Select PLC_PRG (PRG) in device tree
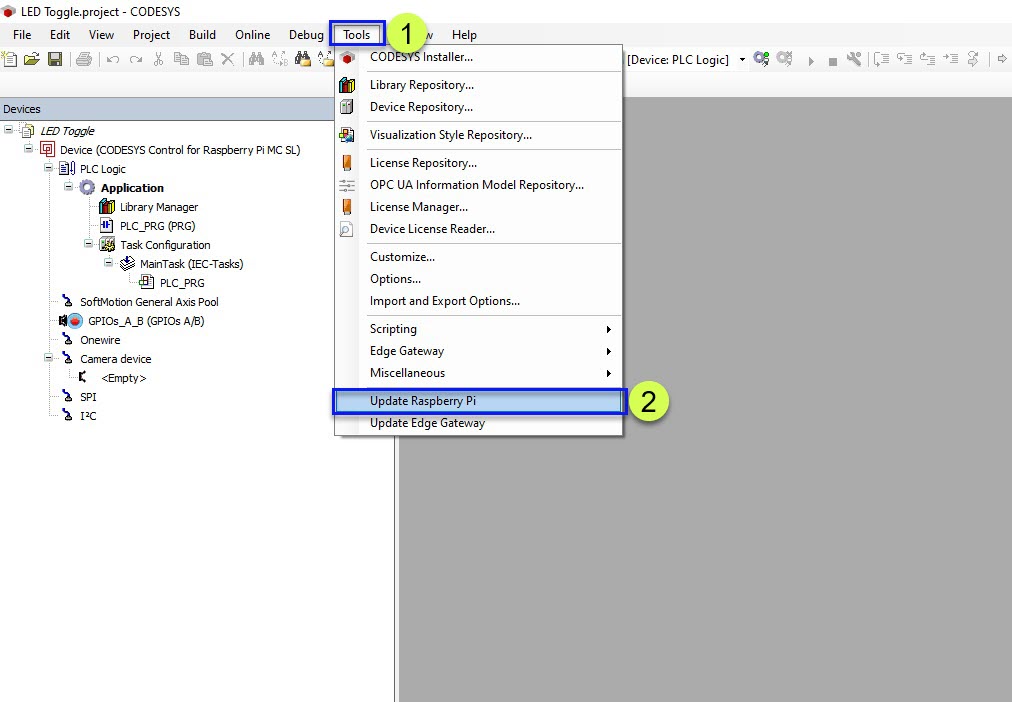This screenshot has height=702, width=1012. point(157,226)
